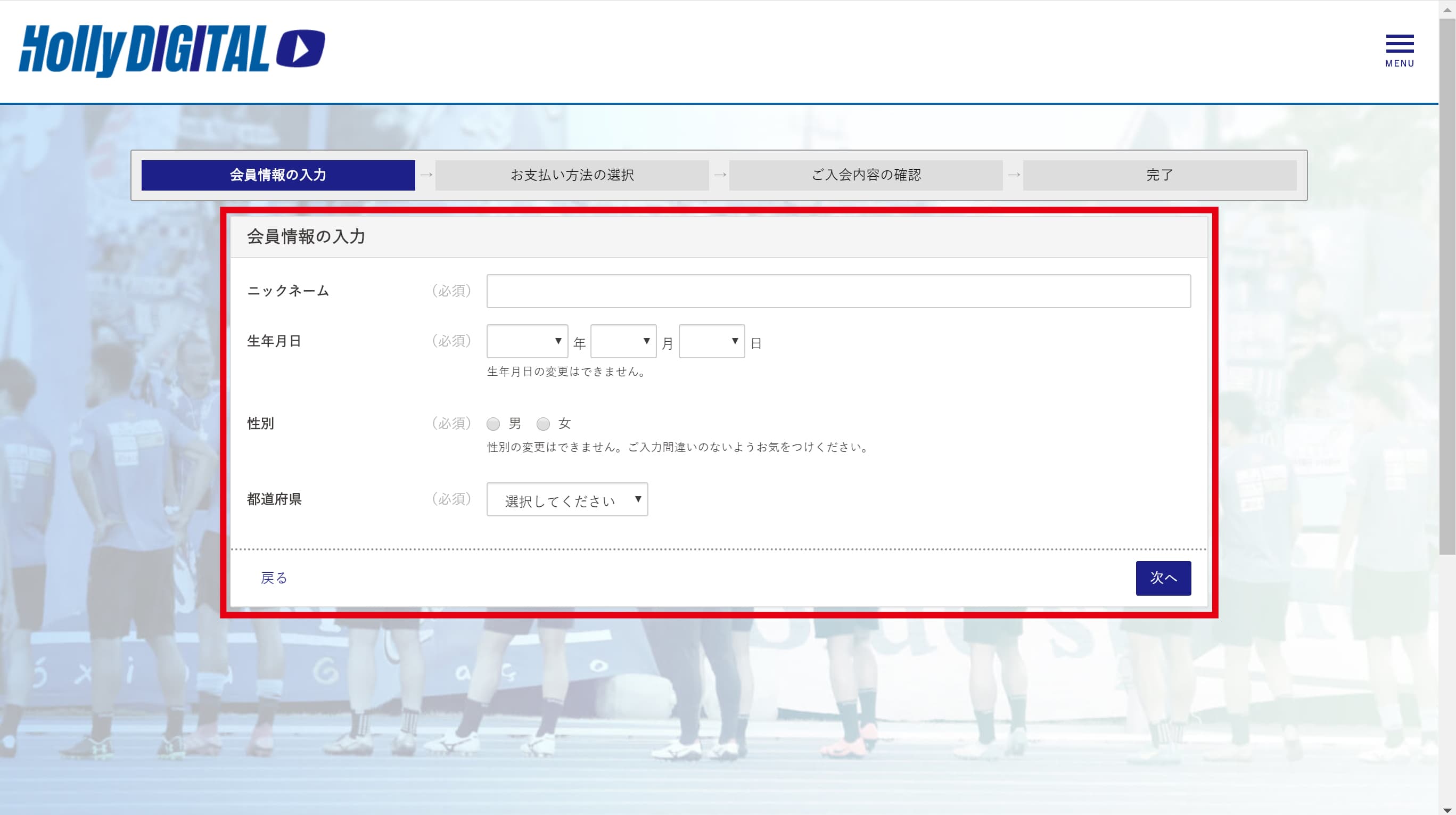Open the birth month dropdown
The height and width of the screenshot is (815, 1456).
click(x=623, y=341)
